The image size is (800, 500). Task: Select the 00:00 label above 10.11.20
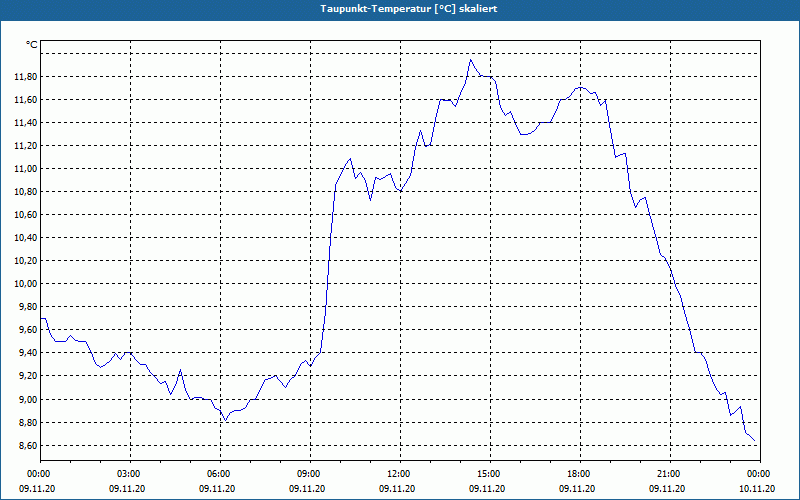click(x=760, y=474)
